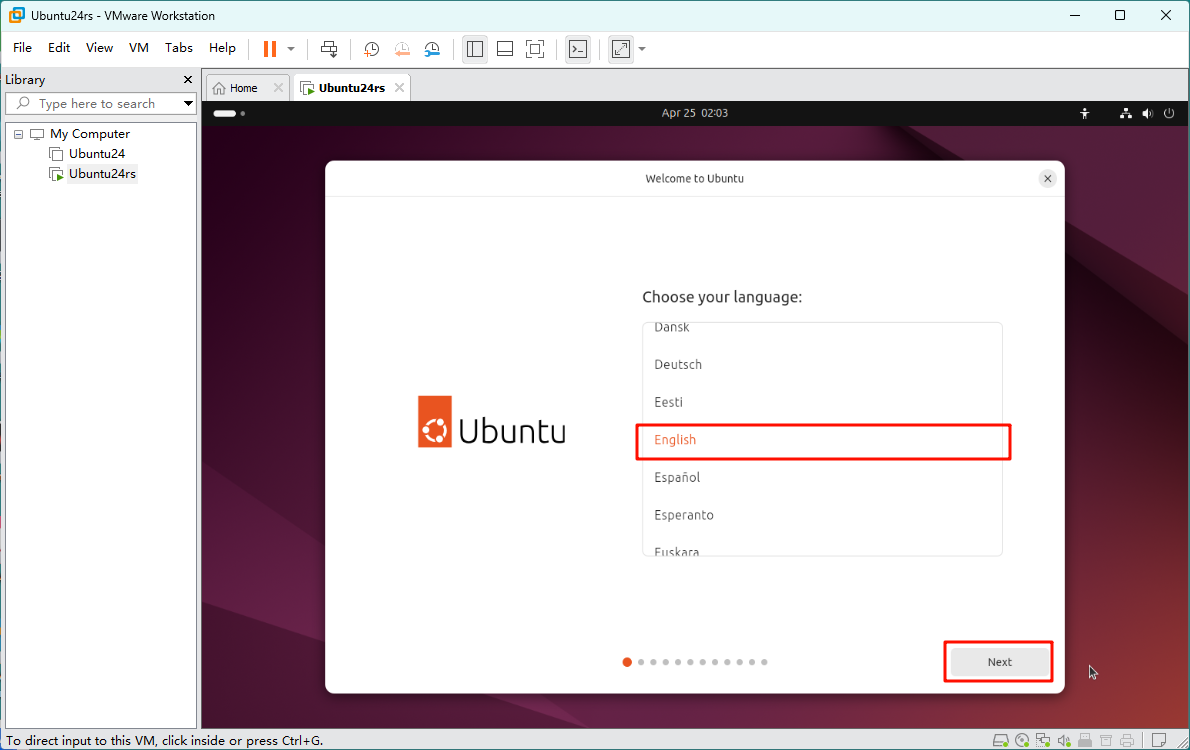
Task: Open the stretch mode dropdown arrow
Action: pyautogui.click(x=642, y=49)
